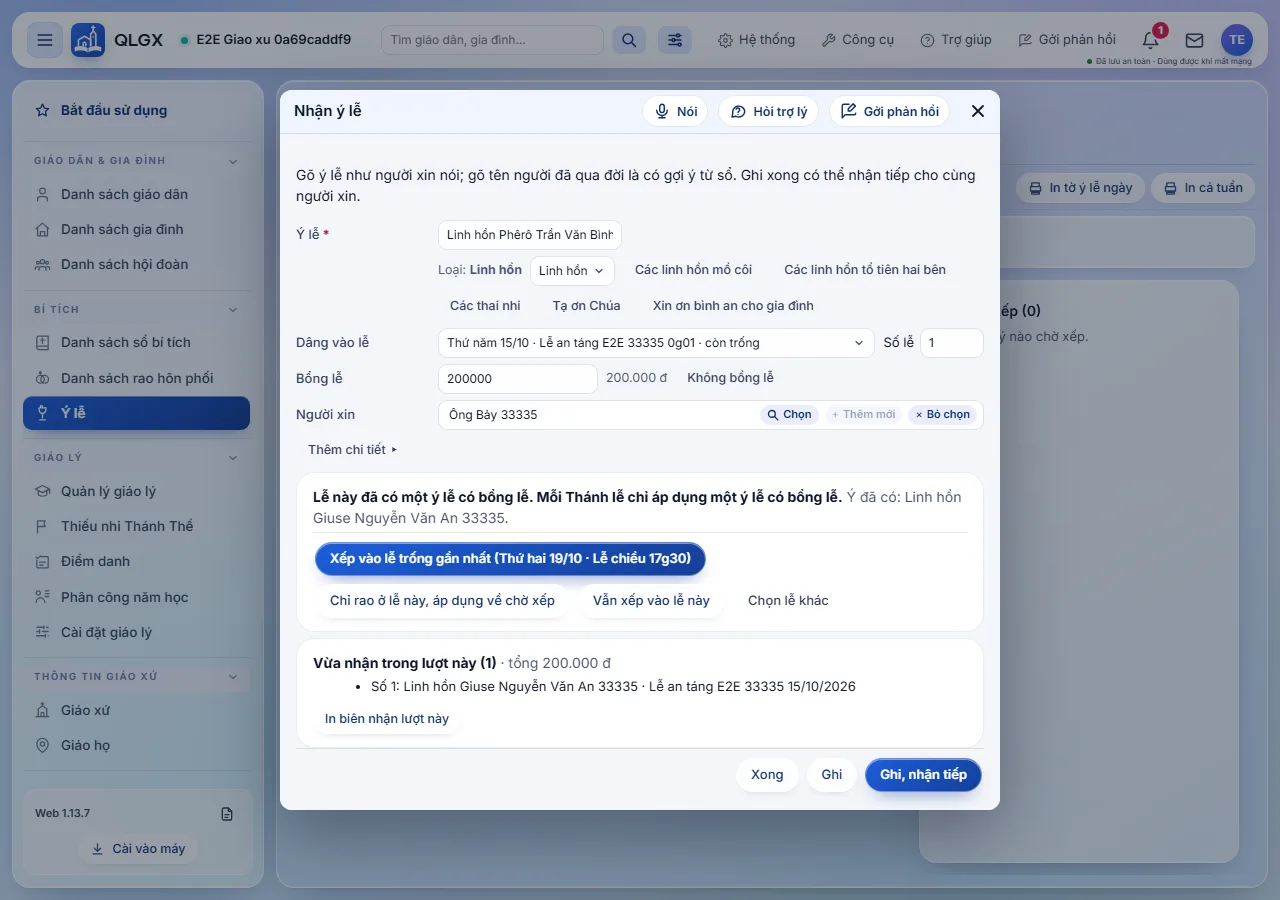Select Không bổng lễ option

click(x=730, y=378)
